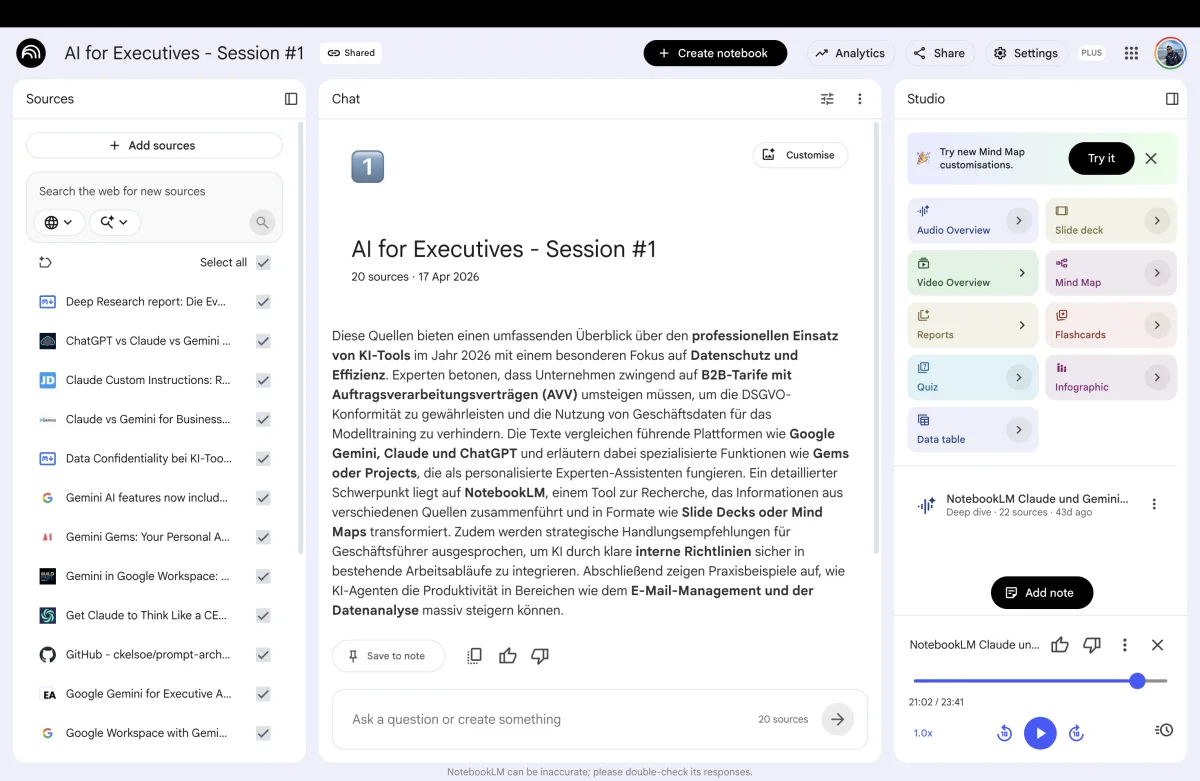Screen dimensions: 1200x781
Task: Click Try it for Mind Map
Action: pyautogui.click(x=1101, y=158)
